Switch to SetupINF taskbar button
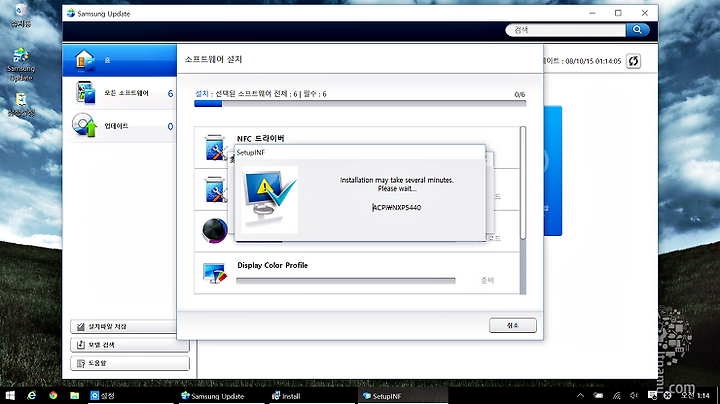Image resolution: width=720 pixels, height=404 pixels. tap(402, 395)
